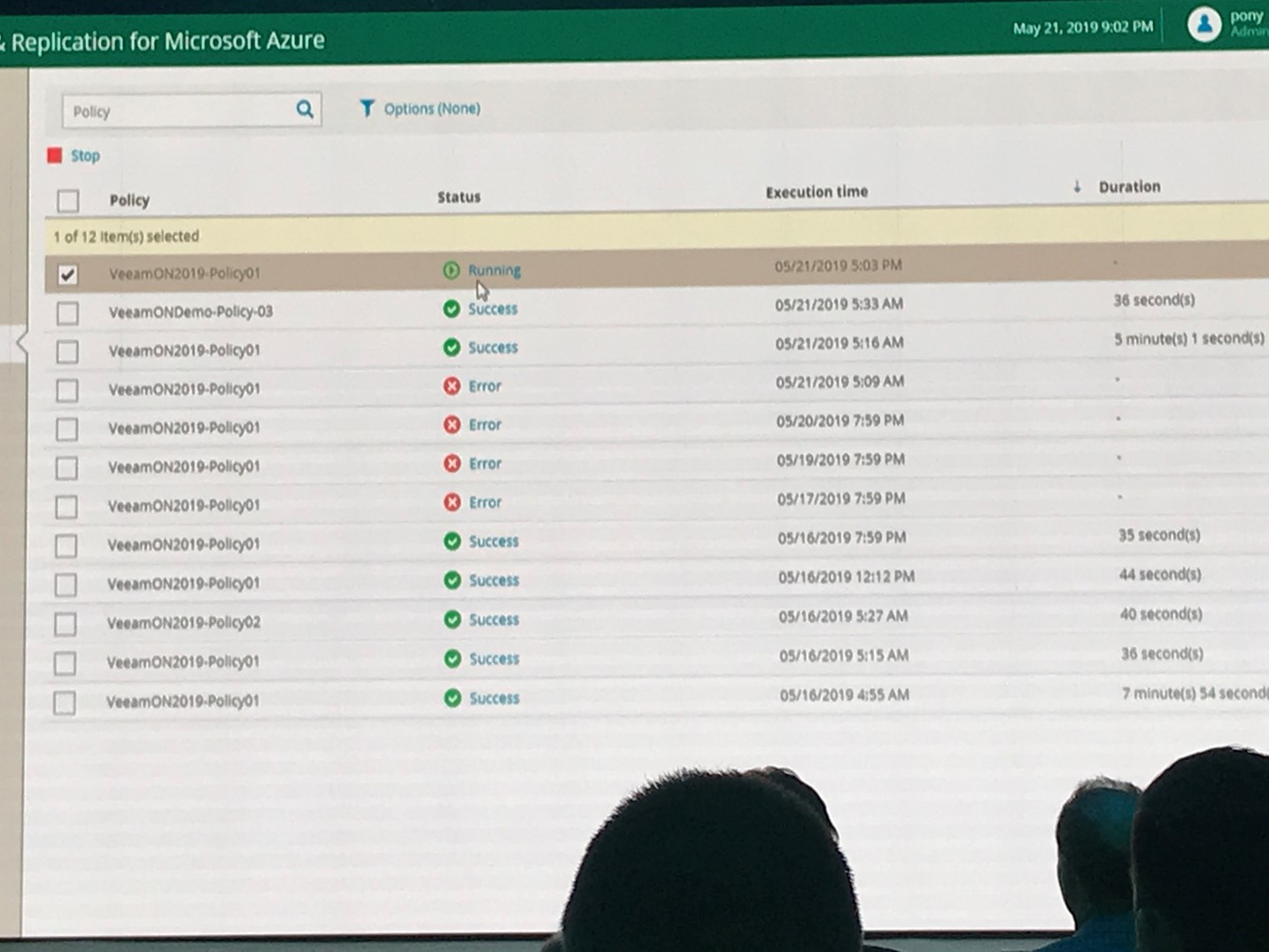This screenshot has height=952, width=1269.
Task: Click the red Stop square icon
Action: pyautogui.click(x=55, y=155)
